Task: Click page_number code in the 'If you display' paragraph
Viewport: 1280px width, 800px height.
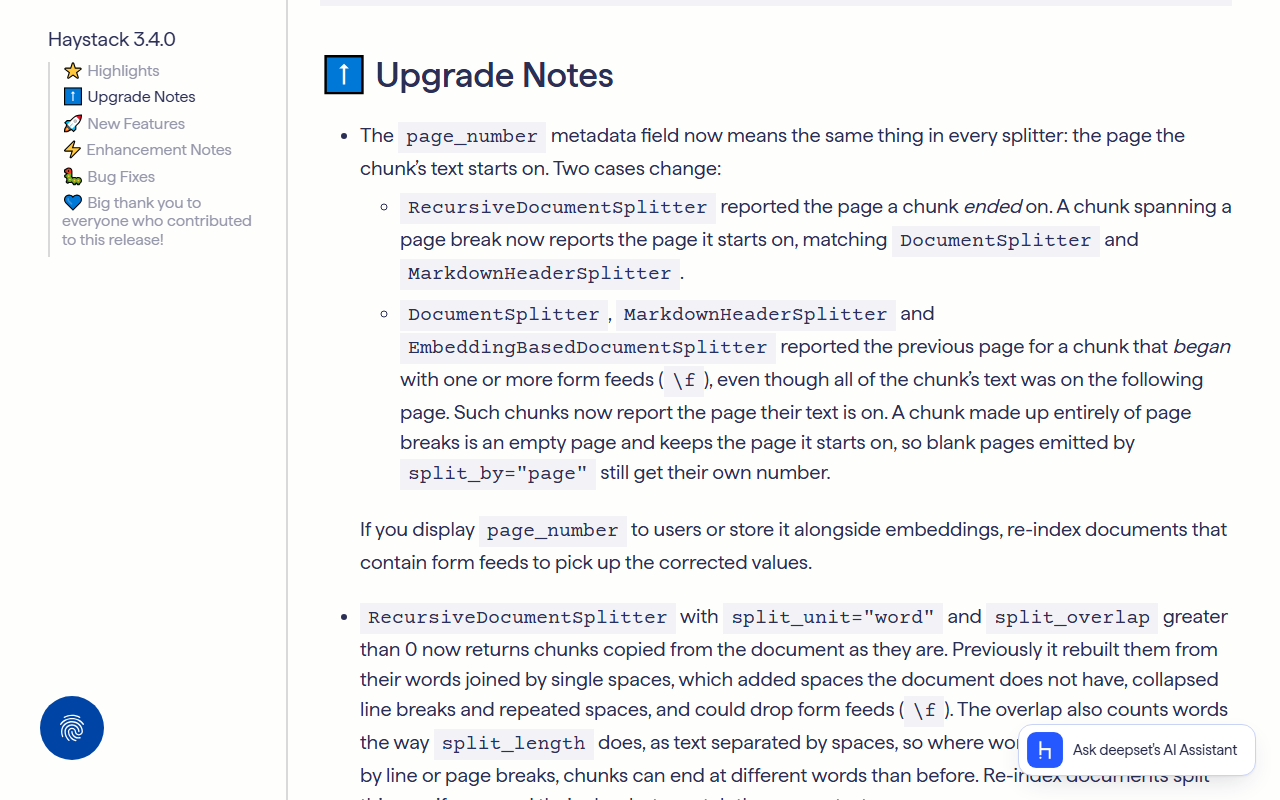Action: click(553, 530)
